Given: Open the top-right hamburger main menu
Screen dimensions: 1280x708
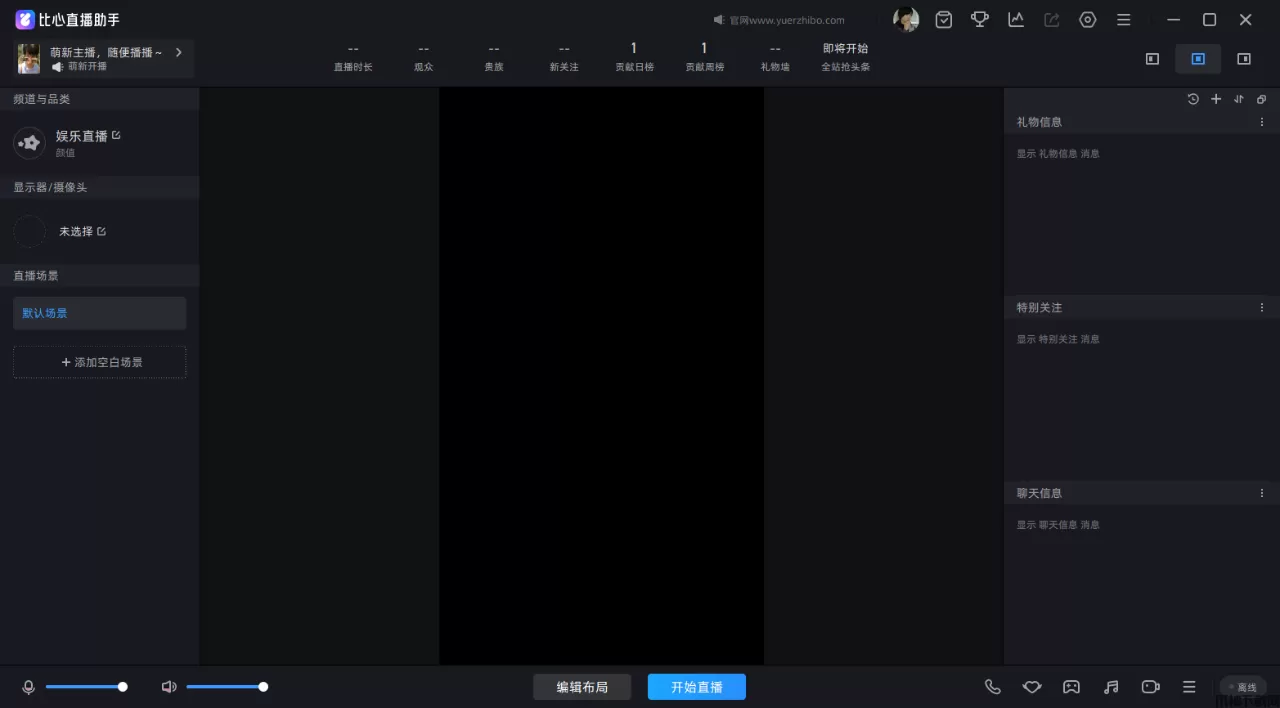Looking at the screenshot, I should pyautogui.click(x=1124, y=20).
